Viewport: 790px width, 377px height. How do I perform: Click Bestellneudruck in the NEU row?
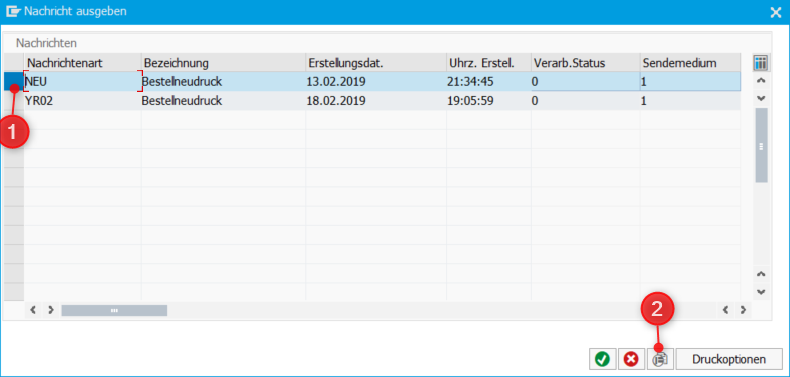(x=223, y=81)
